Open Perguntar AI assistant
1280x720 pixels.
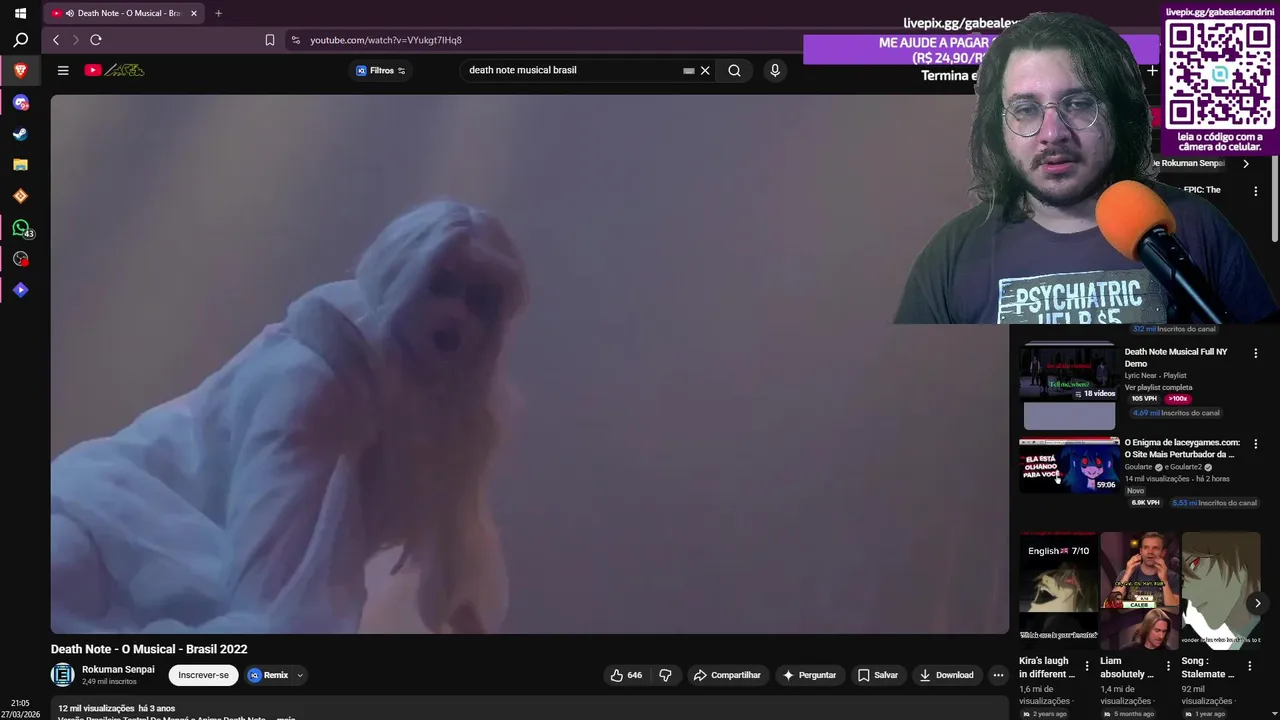tap(809, 675)
